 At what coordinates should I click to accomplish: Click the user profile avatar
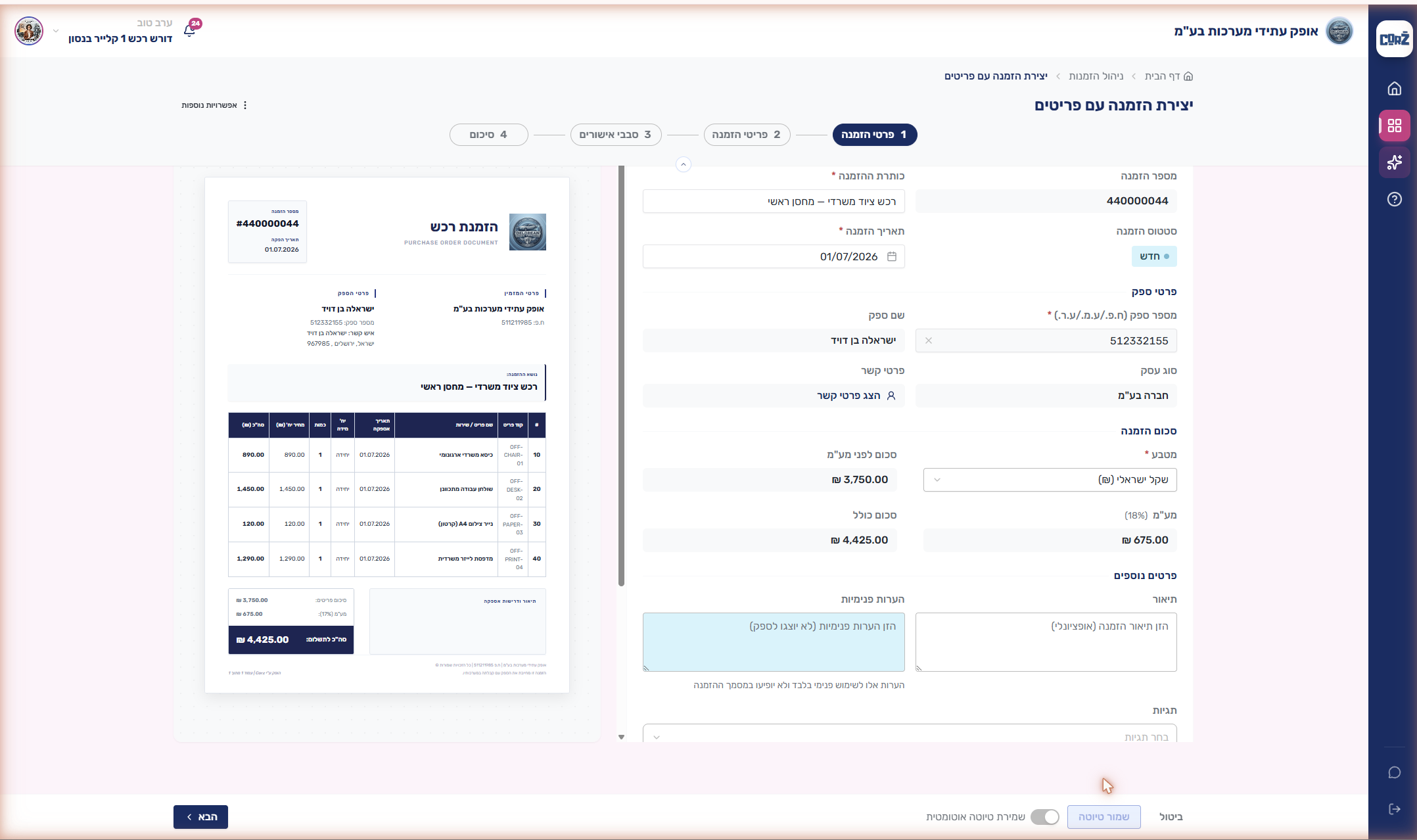tap(29, 31)
